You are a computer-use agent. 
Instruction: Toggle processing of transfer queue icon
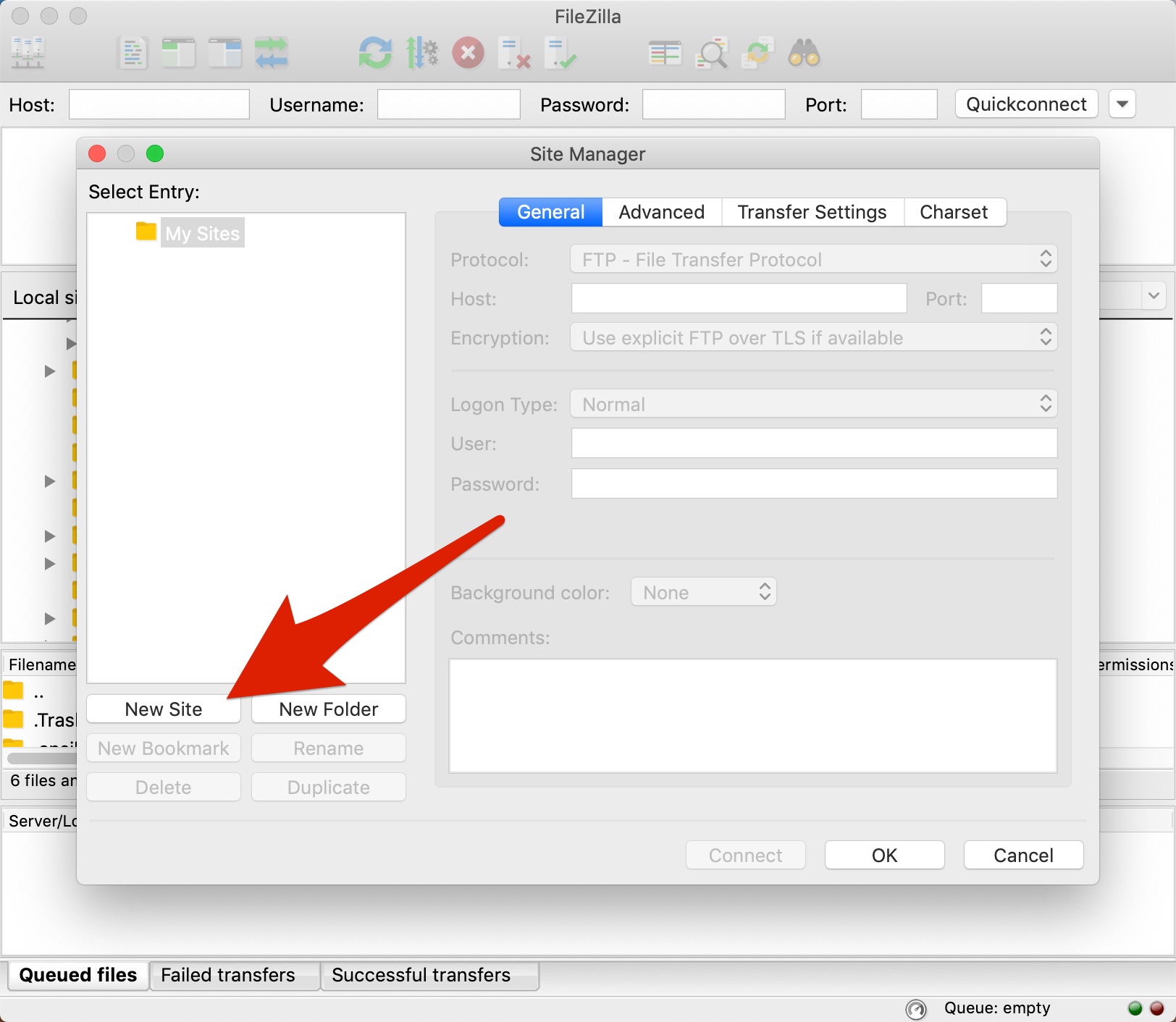tap(422, 53)
